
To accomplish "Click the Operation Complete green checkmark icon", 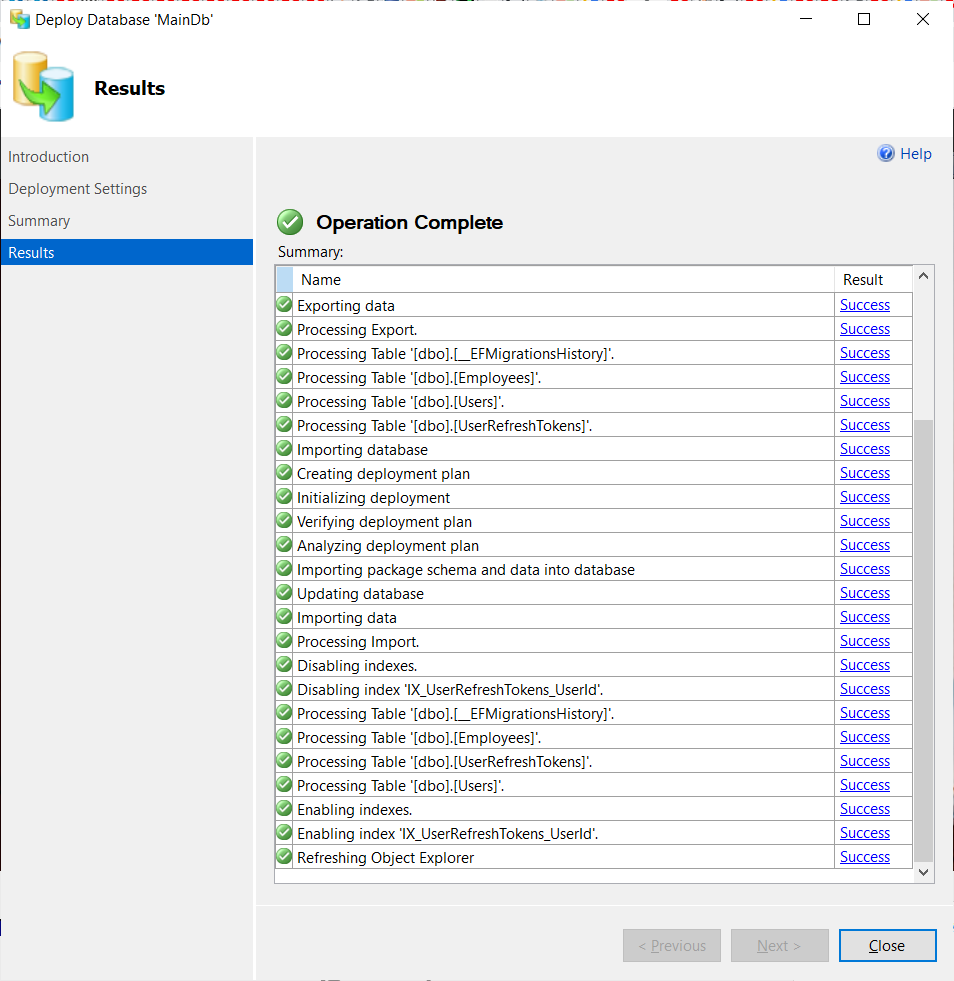I will coord(290,222).
